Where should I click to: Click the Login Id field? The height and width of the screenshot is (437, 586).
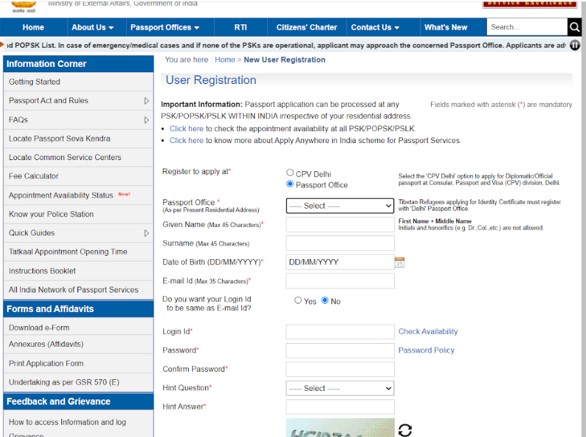tap(340, 332)
